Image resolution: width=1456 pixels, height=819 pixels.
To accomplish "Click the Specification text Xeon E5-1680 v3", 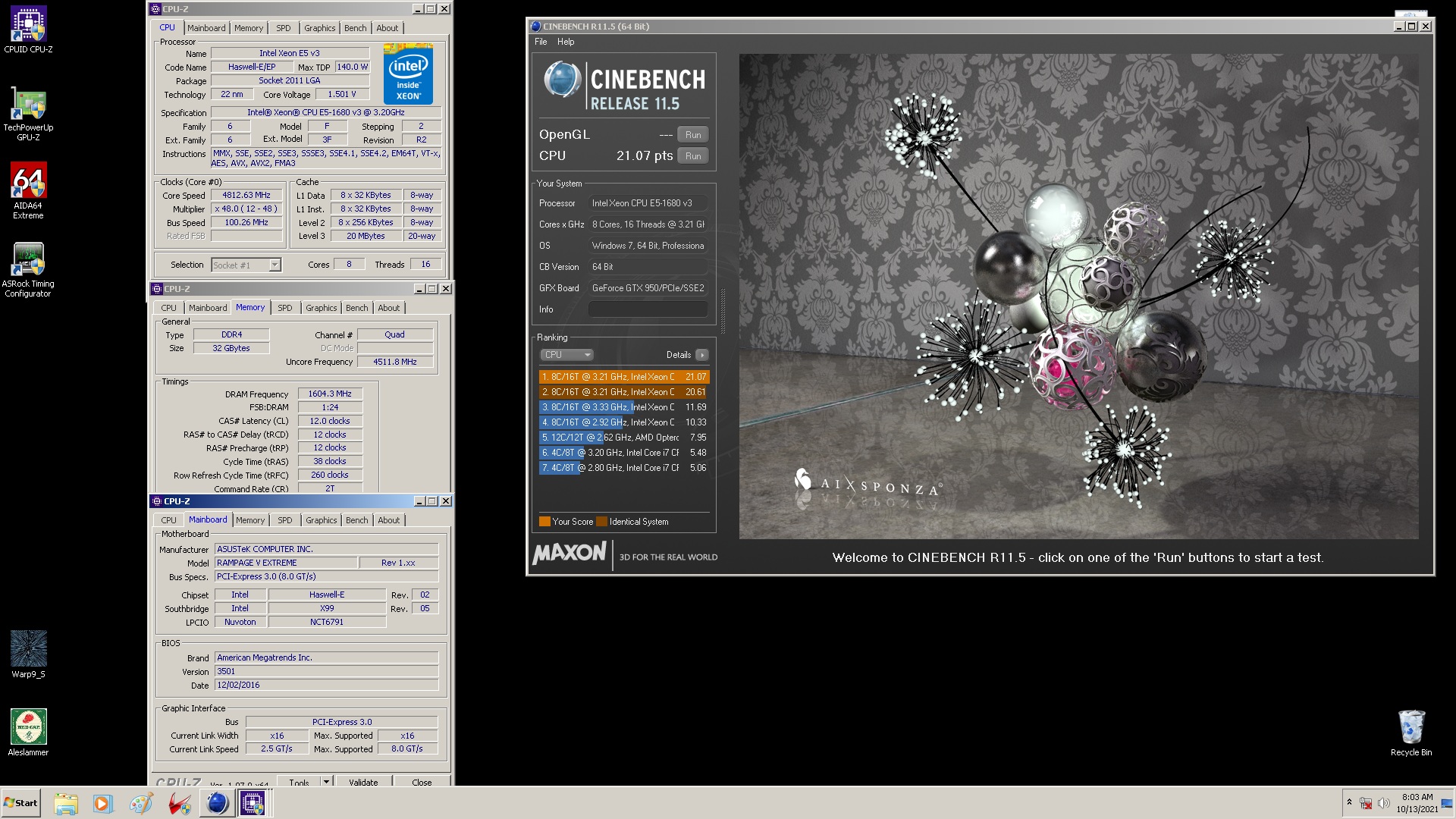I will pyautogui.click(x=326, y=112).
